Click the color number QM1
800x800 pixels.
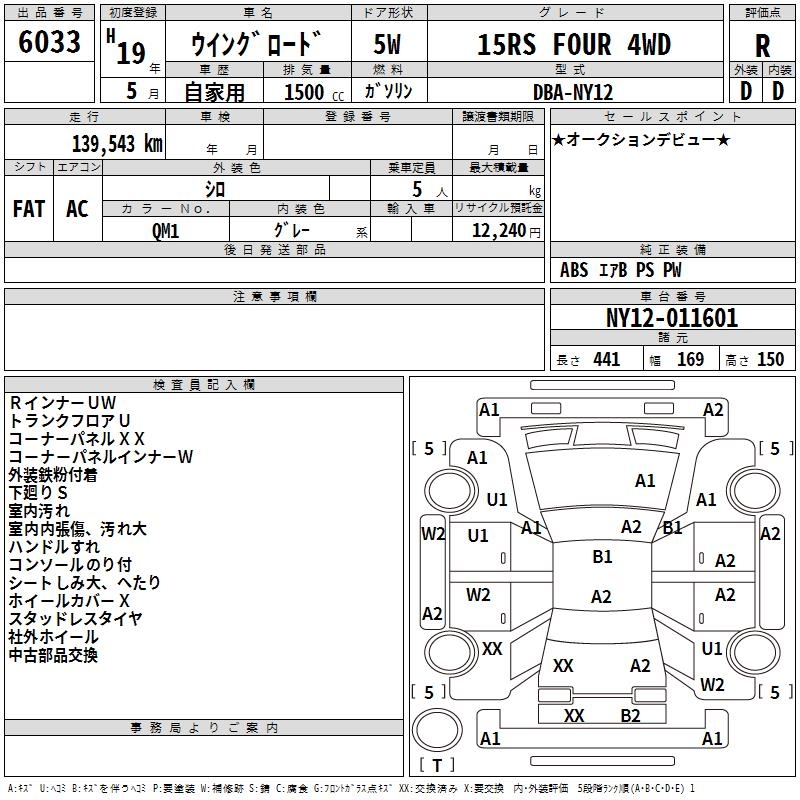(165, 231)
